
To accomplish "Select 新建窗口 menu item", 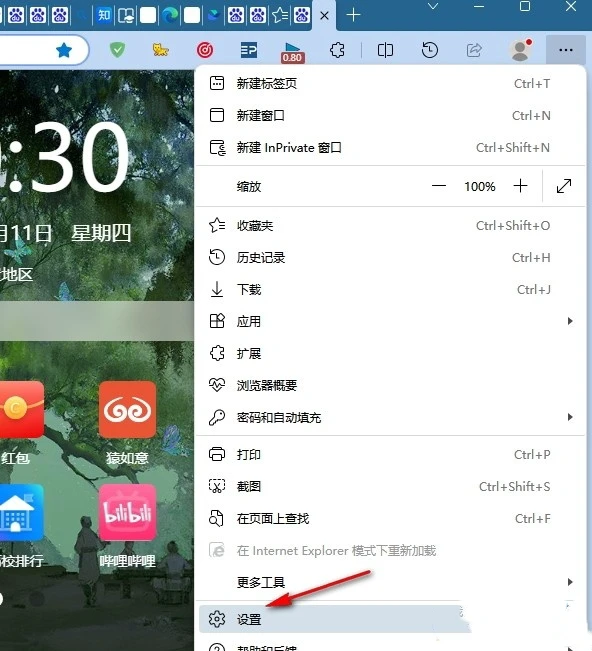I will [x=389, y=115].
